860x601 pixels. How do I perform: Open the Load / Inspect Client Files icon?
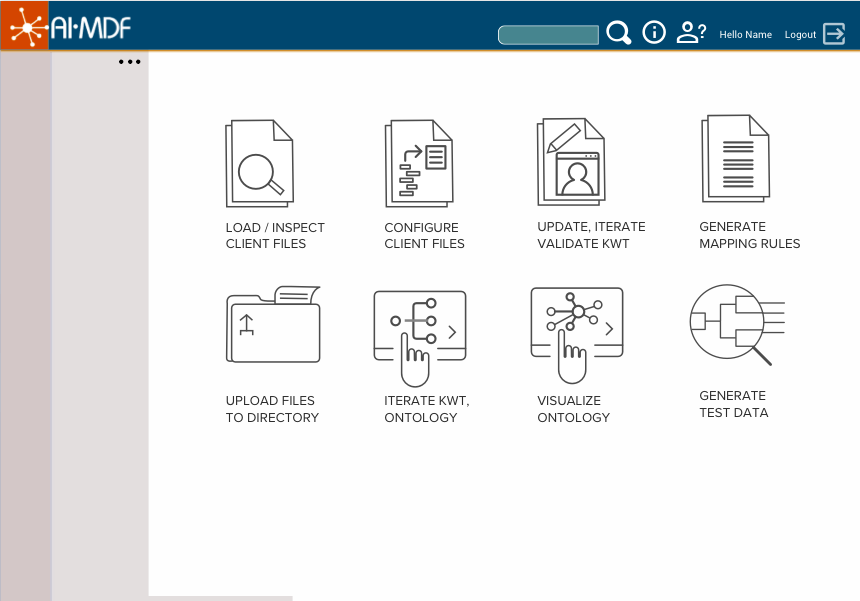(259, 163)
